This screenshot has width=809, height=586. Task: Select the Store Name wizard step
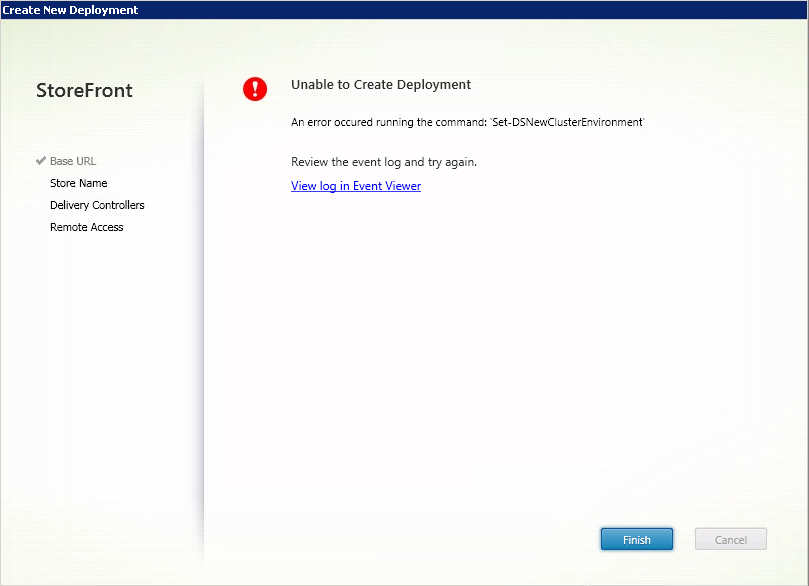tap(78, 183)
